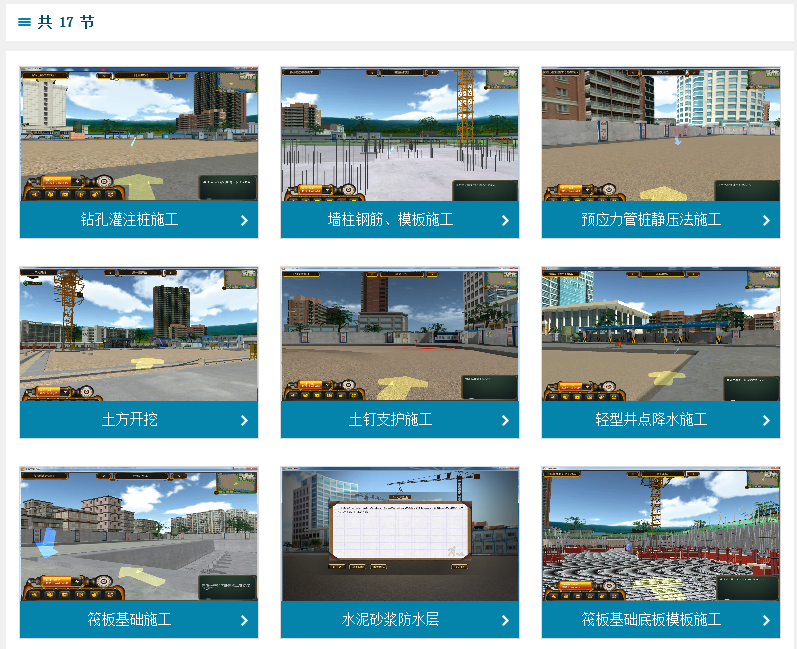Click the 共 17 节 section header text

[66, 22]
